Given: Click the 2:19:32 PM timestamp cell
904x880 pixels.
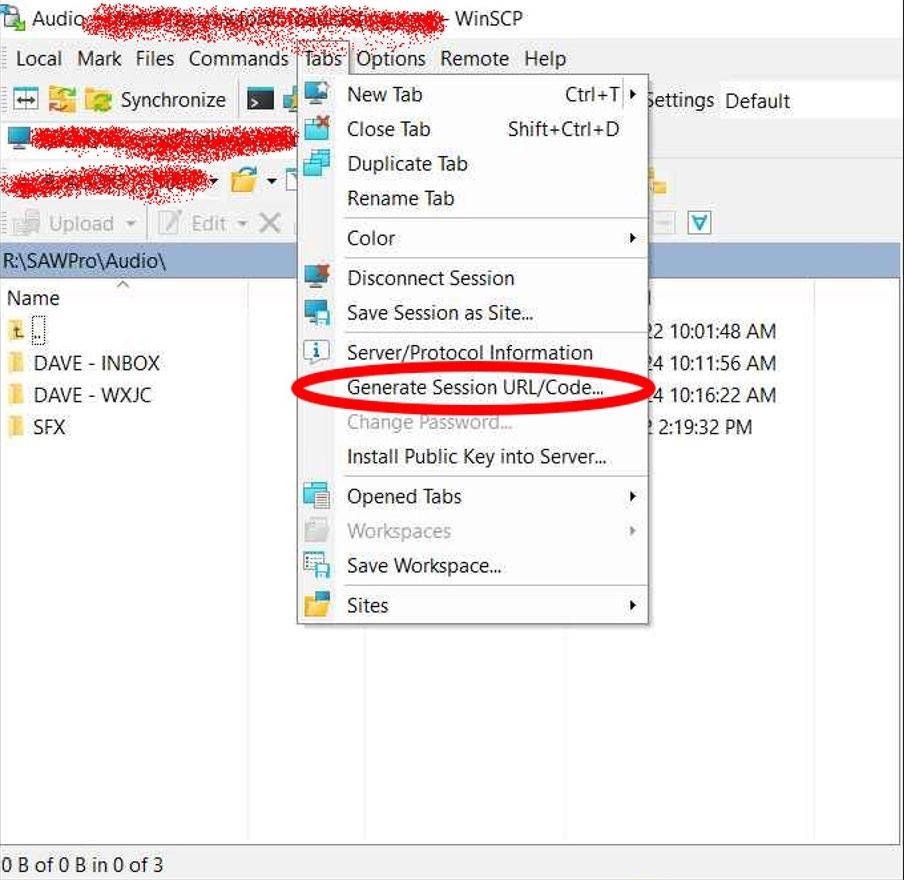Looking at the screenshot, I should click(x=700, y=427).
